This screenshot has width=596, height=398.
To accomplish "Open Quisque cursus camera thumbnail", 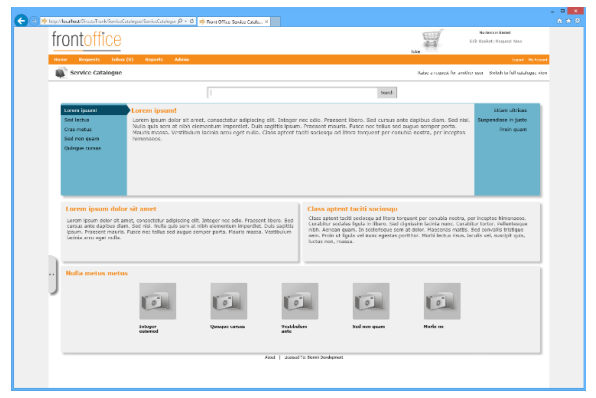I will 229,301.
